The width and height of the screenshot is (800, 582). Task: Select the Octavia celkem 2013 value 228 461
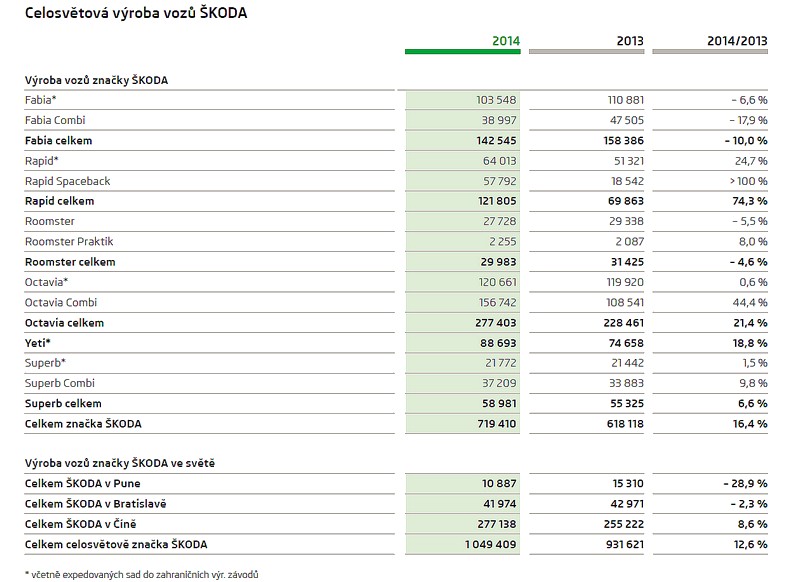coord(623,323)
